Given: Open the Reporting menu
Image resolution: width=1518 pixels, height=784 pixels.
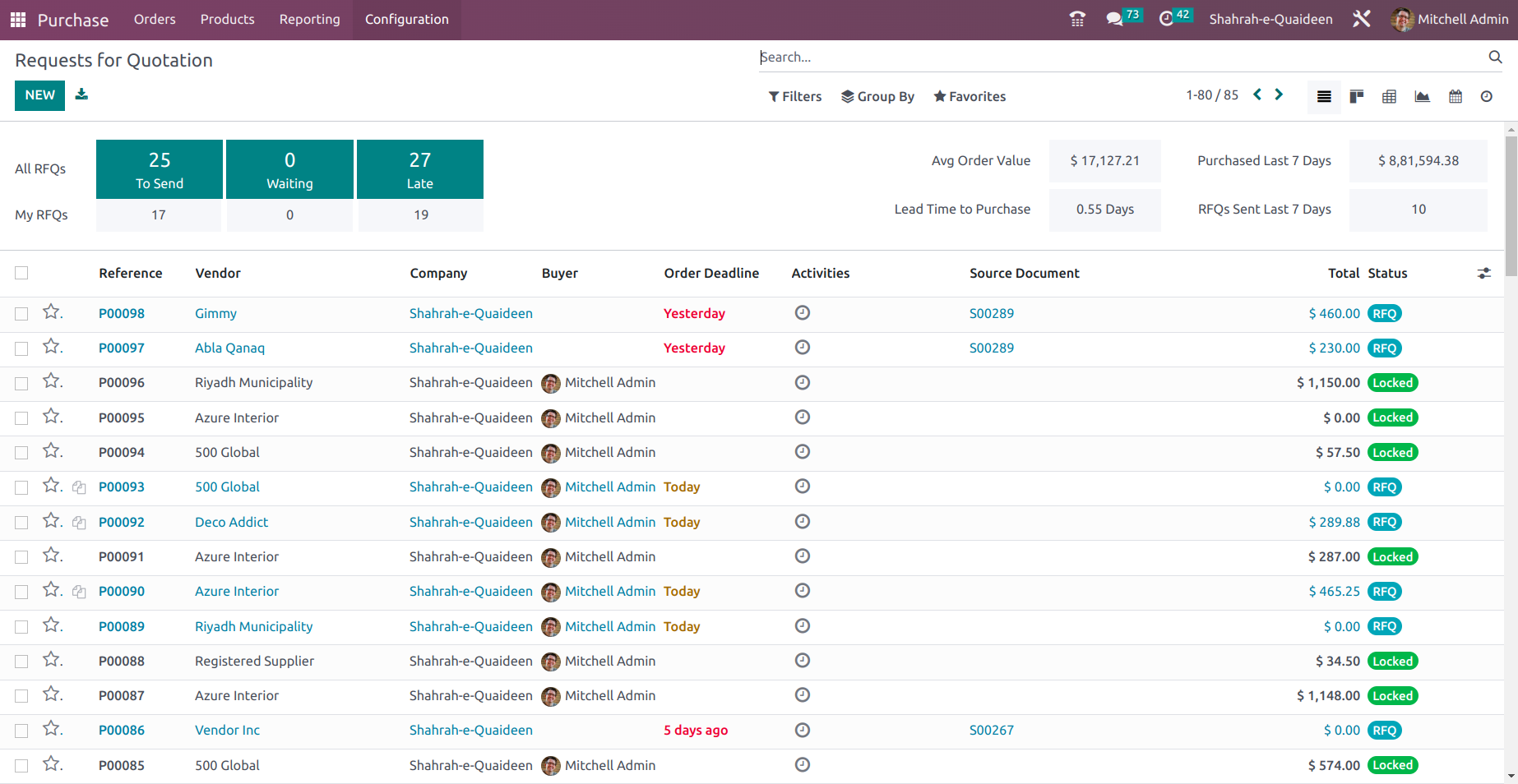Looking at the screenshot, I should pyautogui.click(x=309, y=19).
